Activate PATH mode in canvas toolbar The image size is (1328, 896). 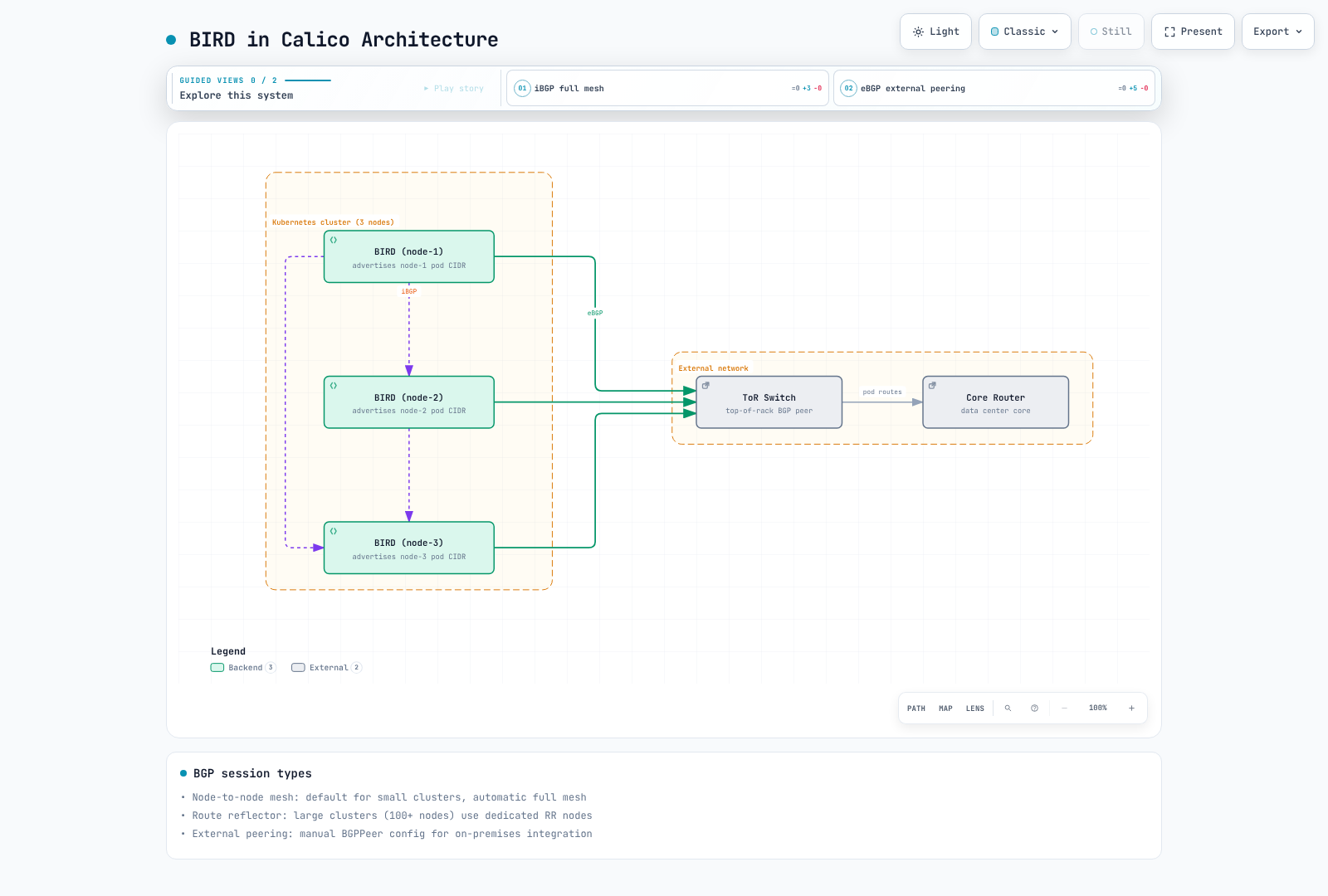tap(916, 709)
